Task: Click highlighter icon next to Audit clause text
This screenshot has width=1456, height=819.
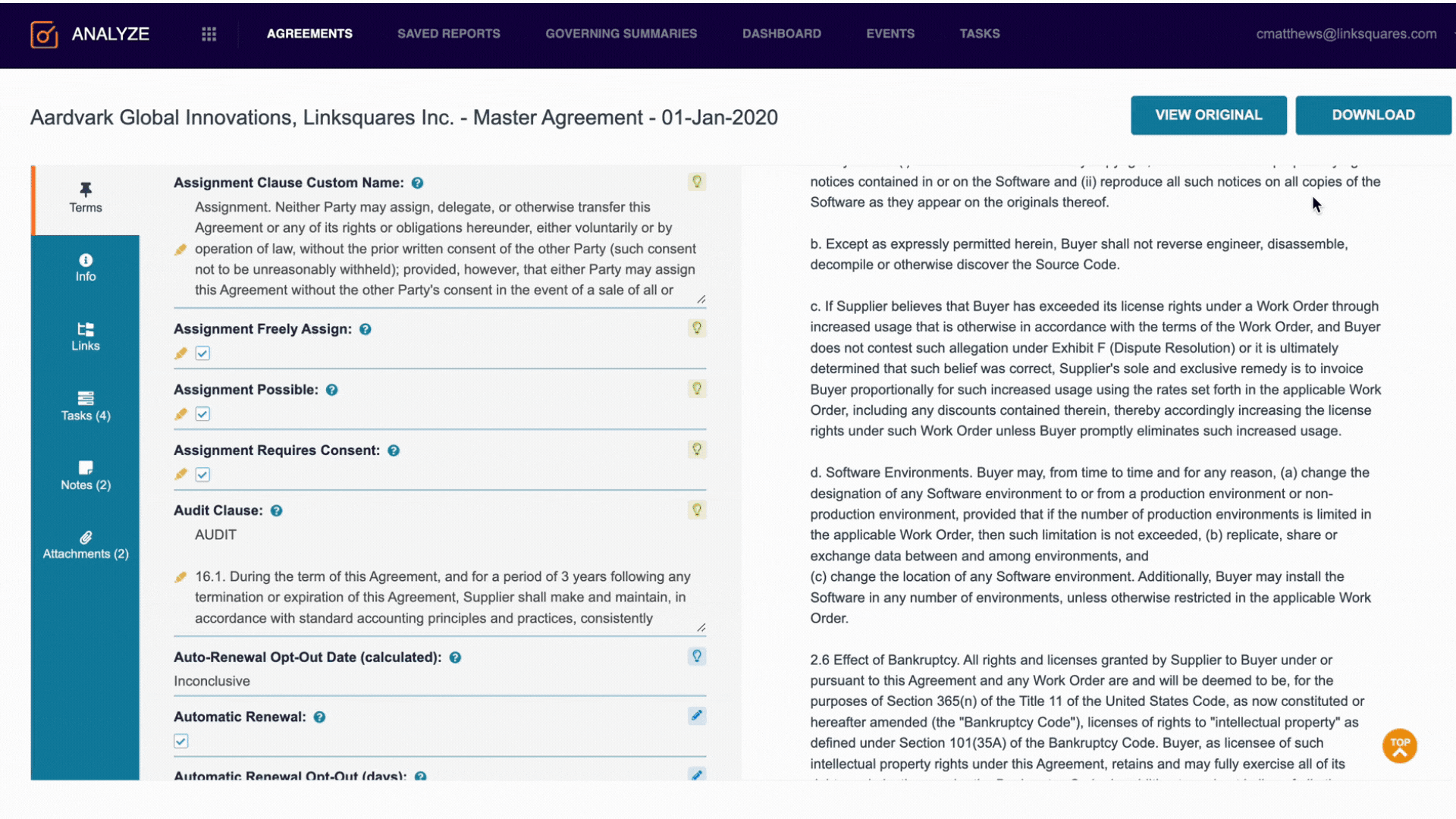Action: coord(180,577)
